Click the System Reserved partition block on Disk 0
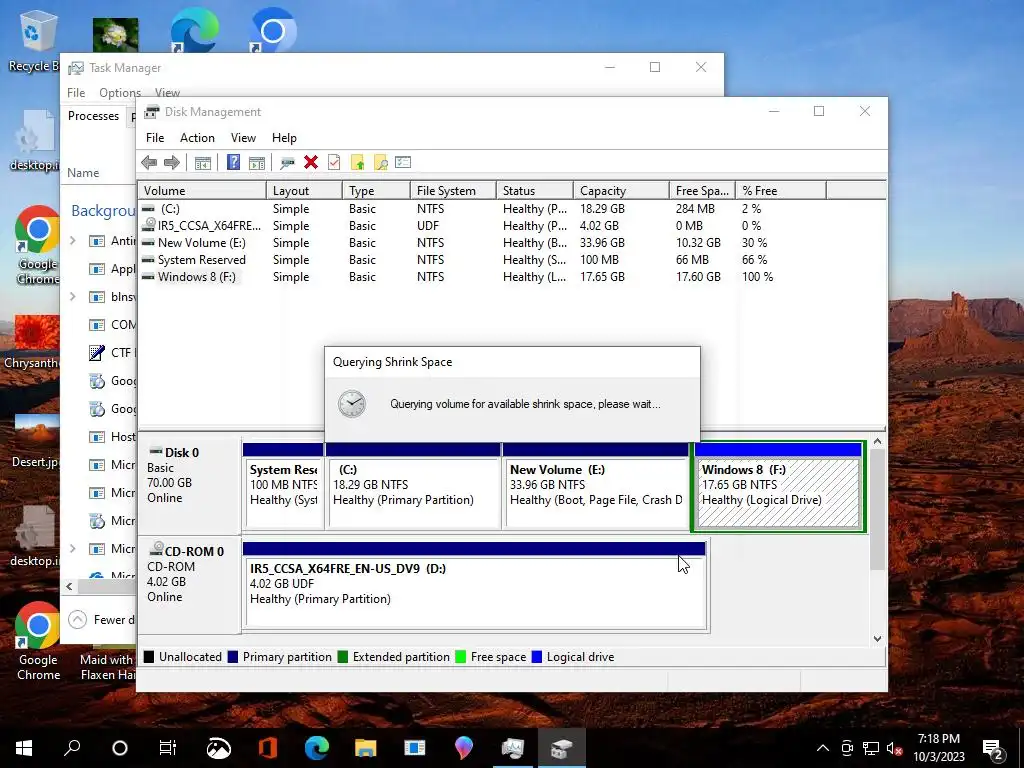The image size is (1024, 768). coord(283,486)
